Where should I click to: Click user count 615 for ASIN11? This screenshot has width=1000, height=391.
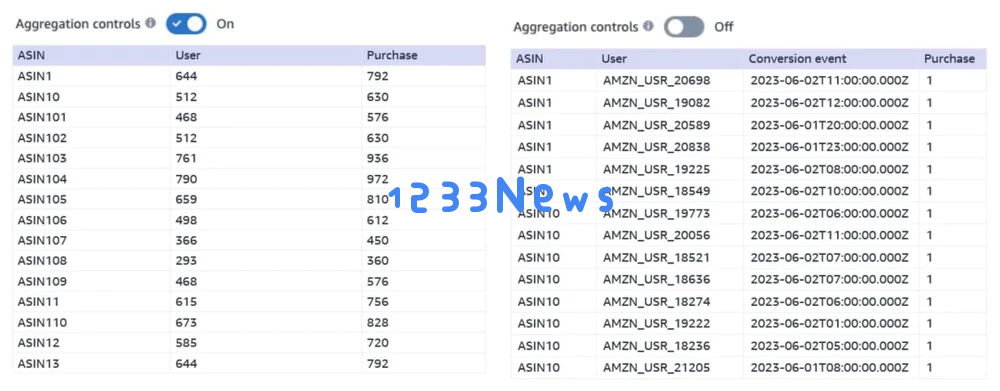point(186,302)
